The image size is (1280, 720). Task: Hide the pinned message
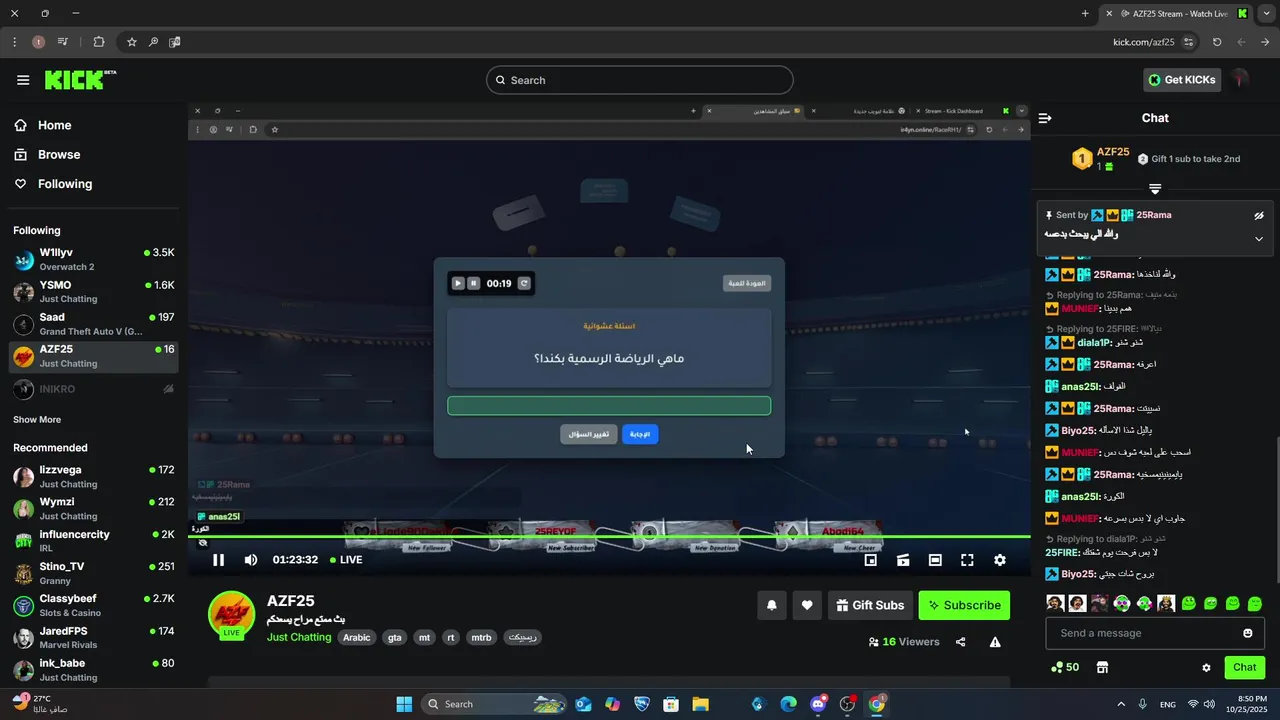coord(1259,215)
